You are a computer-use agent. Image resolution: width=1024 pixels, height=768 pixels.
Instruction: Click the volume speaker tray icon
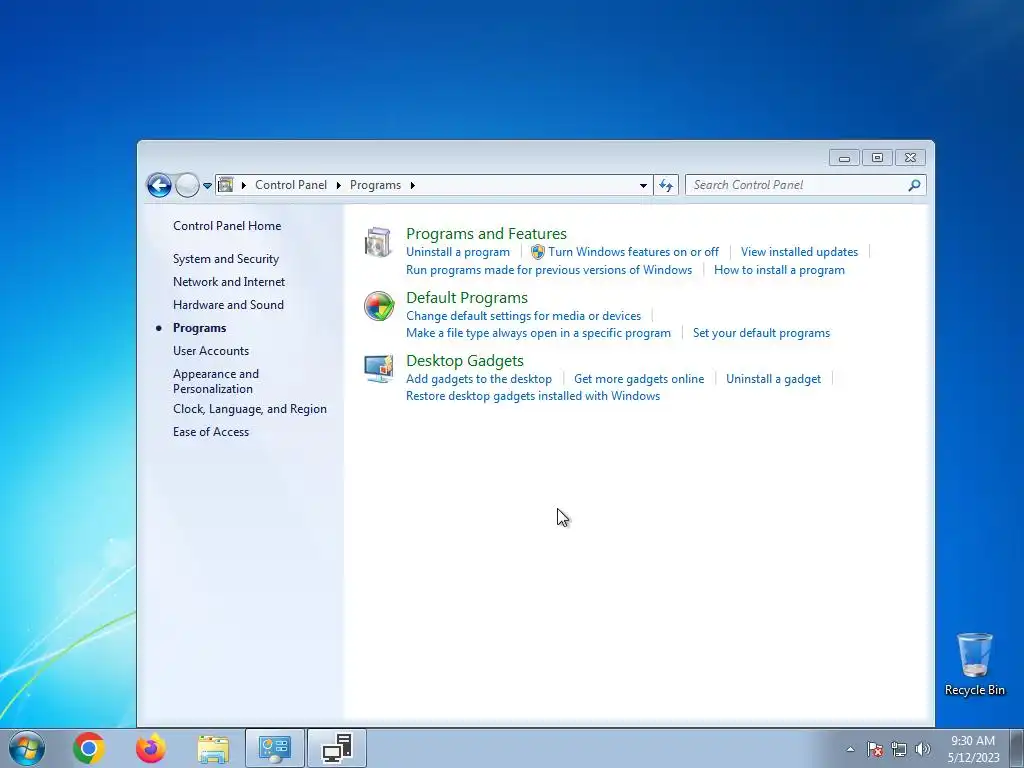pos(923,749)
